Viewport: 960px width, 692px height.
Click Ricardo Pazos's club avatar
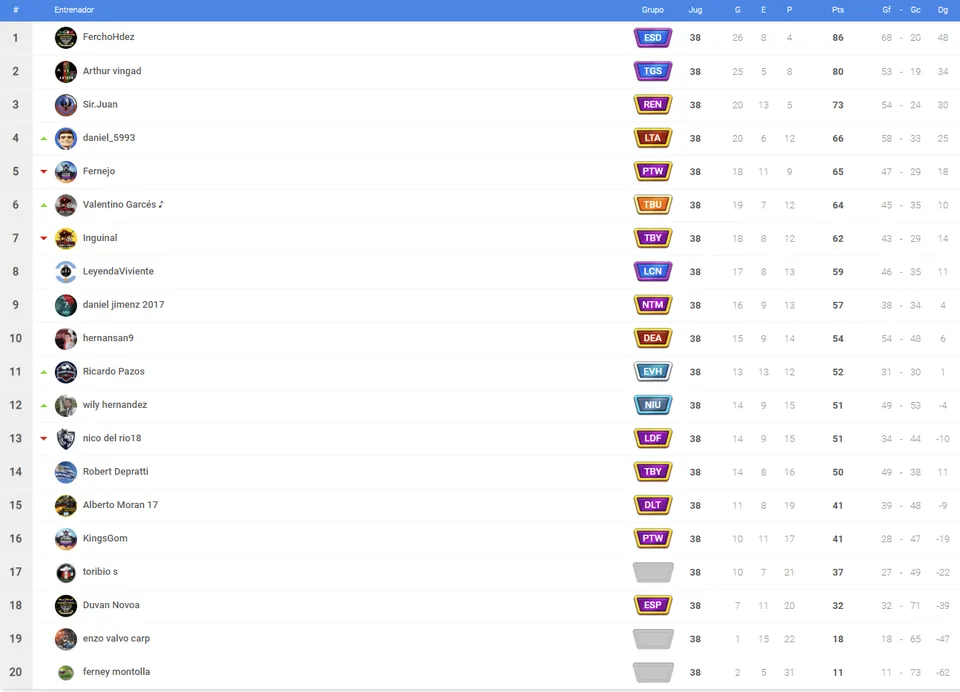pyautogui.click(x=66, y=372)
